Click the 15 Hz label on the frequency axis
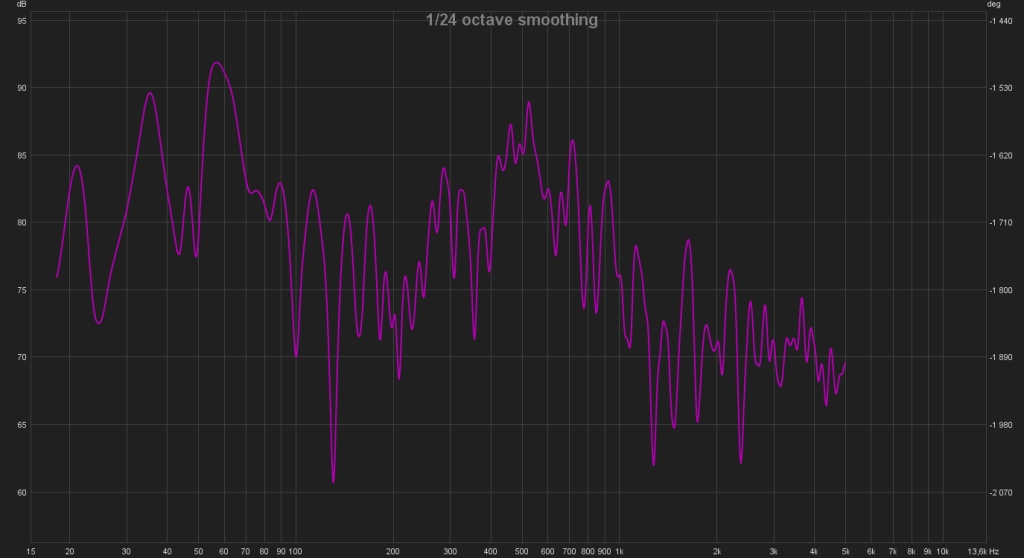The width and height of the screenshot is (1024, 558). point(31,550)
